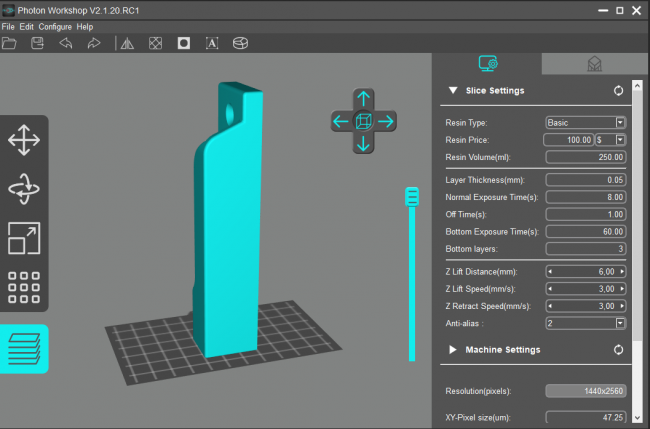Viewport: 650px width, 429px height.
Task: Reset Slice Settings with refresh button
Action: pyautogui.click(x=618, y=90)
